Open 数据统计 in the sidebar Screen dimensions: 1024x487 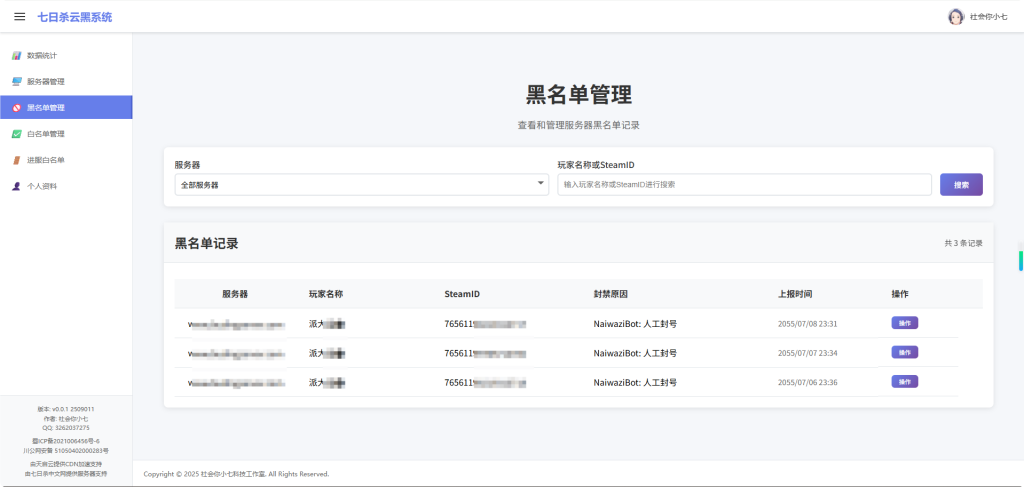click(66, 55)
